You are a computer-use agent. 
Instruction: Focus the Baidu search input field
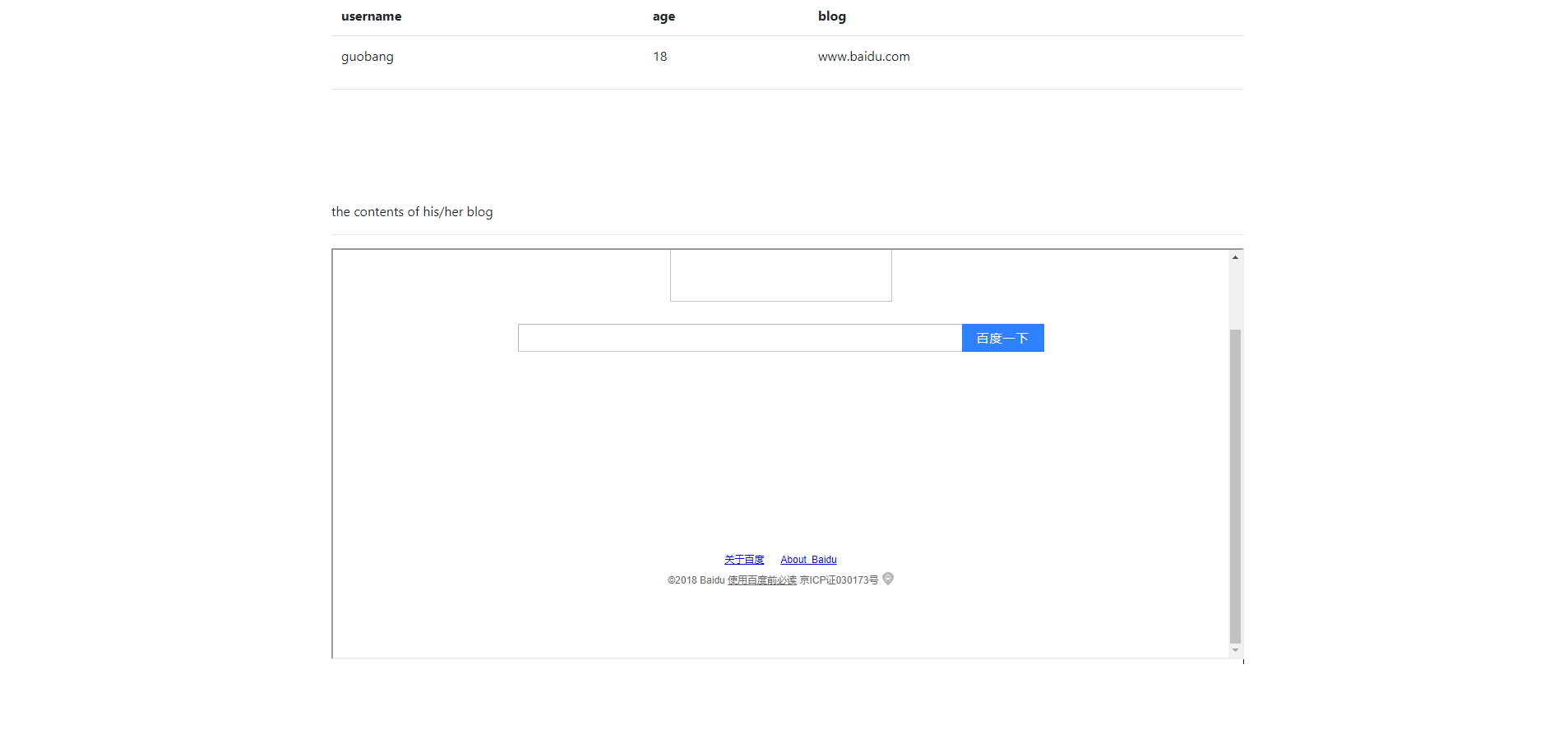click(x=740, y=338)
